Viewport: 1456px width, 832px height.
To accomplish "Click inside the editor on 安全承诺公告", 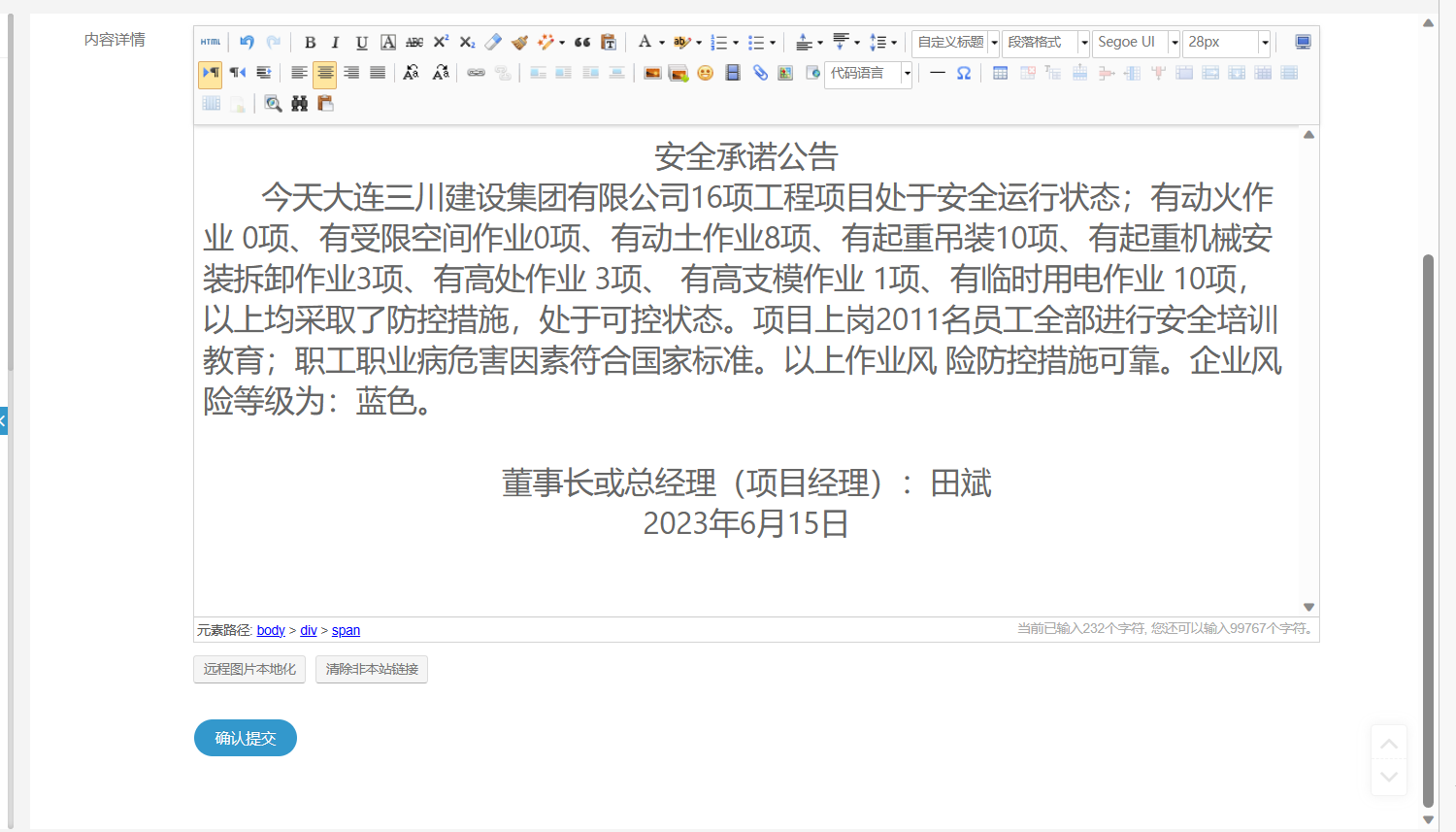I will pyautogui.click(x=745, y=156).
